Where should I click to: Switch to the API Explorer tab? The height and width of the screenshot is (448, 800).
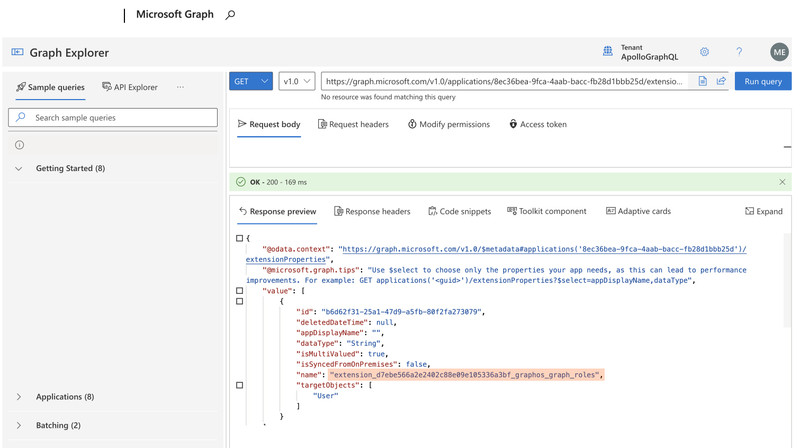point(130,87)
